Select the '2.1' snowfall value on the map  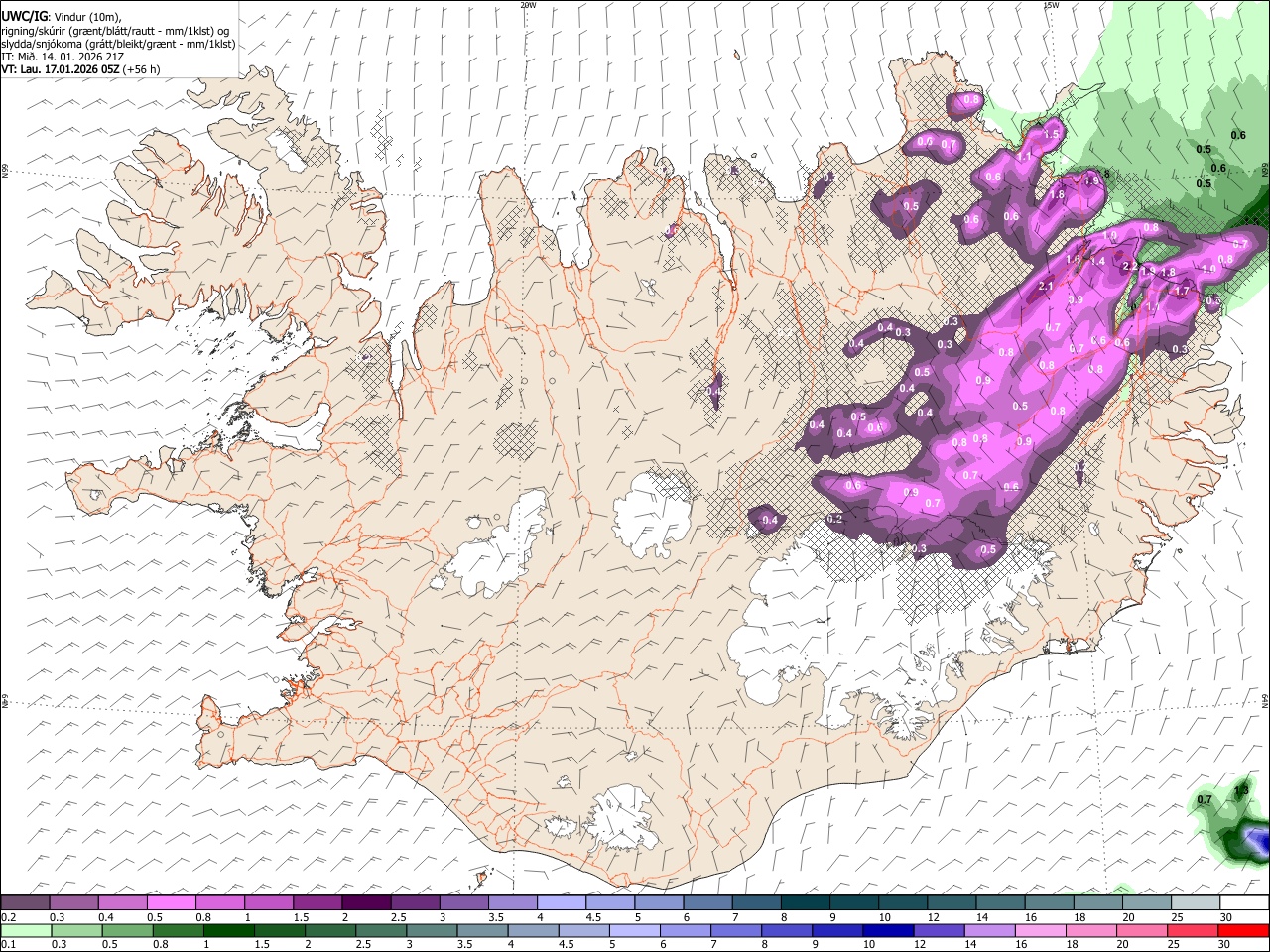[x=1045, y=287]
